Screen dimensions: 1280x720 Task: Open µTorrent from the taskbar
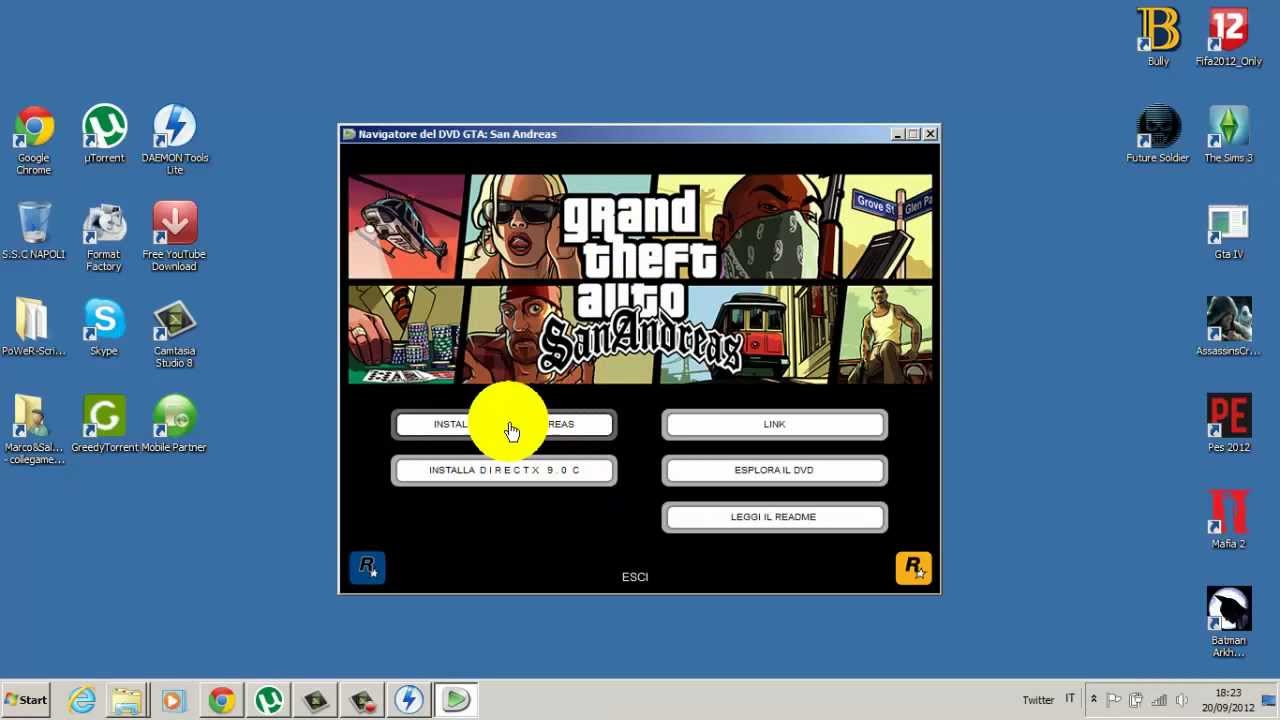[x=268, y=700]
